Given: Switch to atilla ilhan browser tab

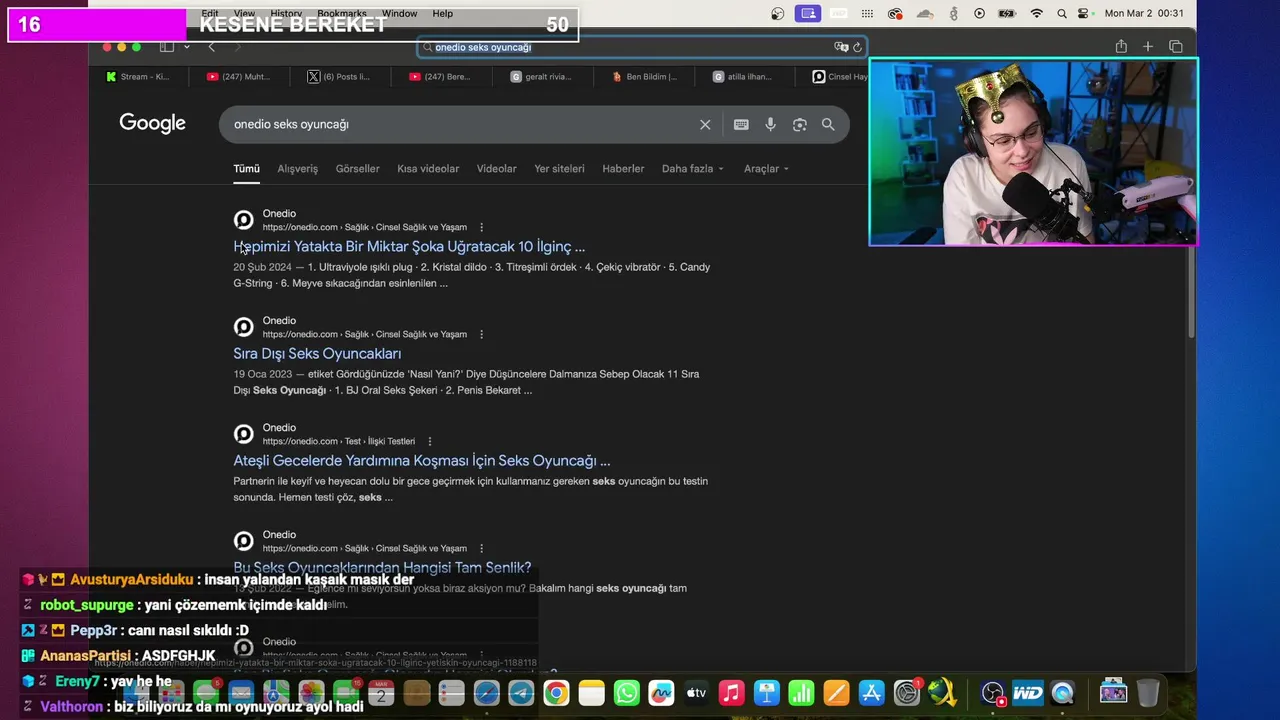Looking at the screenshot, I should [744, 76].
